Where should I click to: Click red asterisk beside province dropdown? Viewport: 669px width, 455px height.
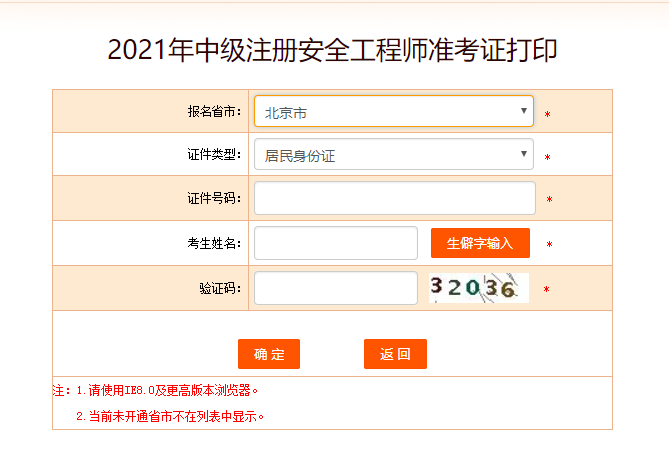coord(547,115)
